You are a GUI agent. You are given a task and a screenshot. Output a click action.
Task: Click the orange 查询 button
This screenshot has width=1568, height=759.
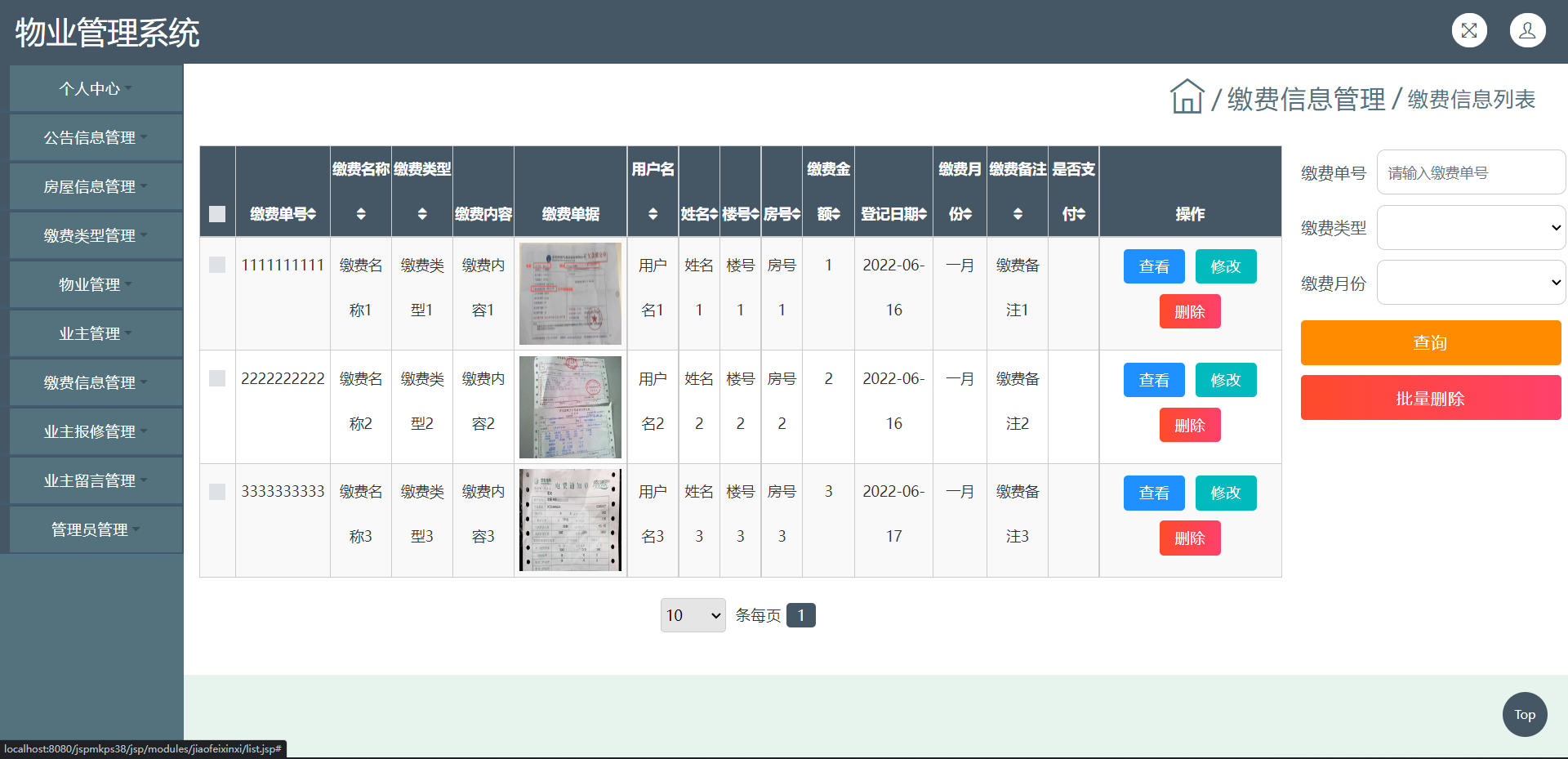click(1430, 342)
